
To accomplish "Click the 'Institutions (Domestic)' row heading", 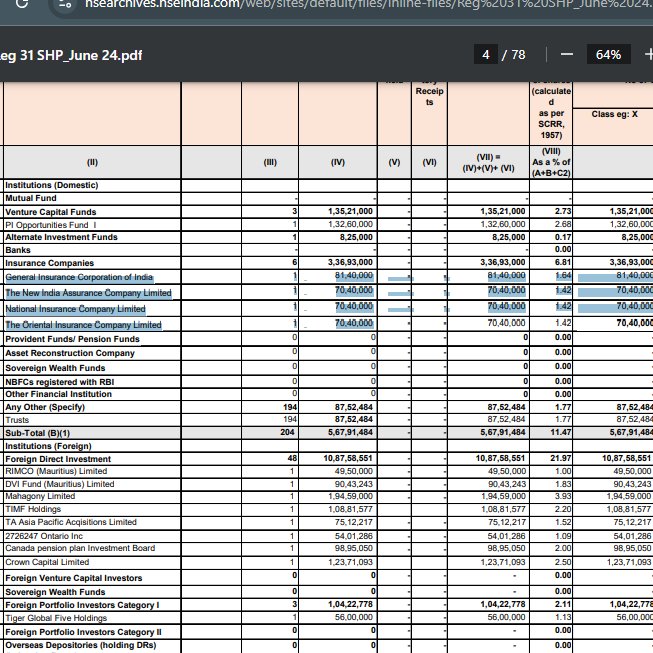I will pyautogui.click(x=52, y=185).
